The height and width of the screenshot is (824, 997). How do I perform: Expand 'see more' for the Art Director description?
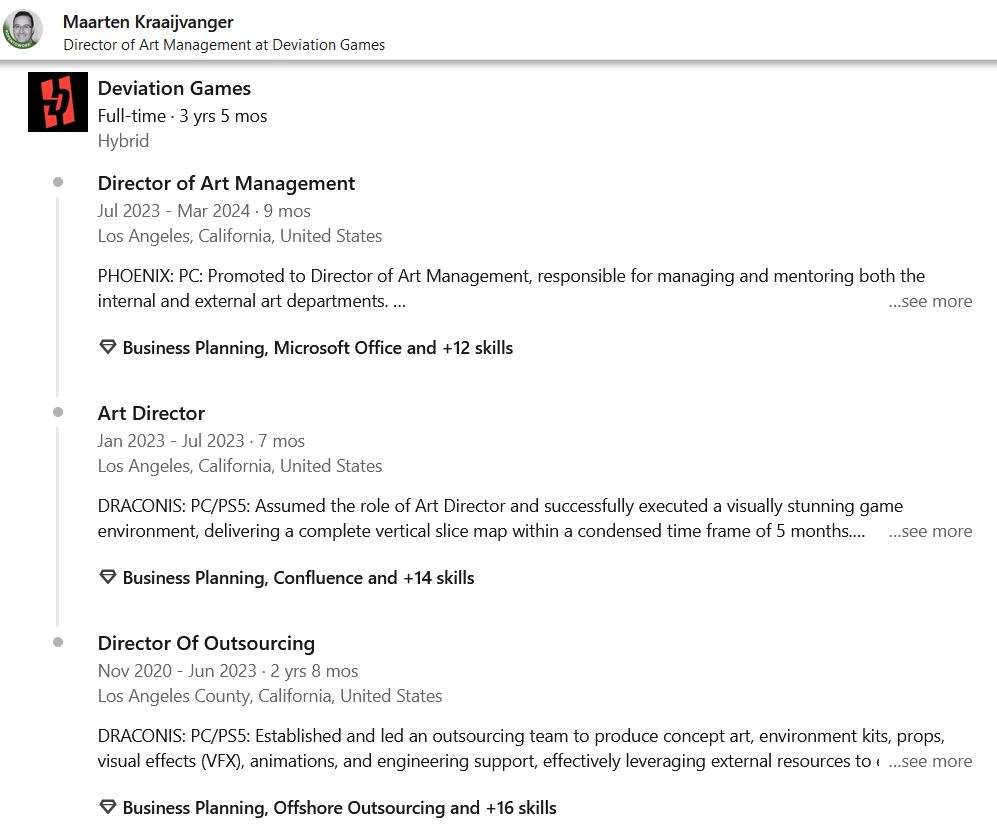point(930,531)
